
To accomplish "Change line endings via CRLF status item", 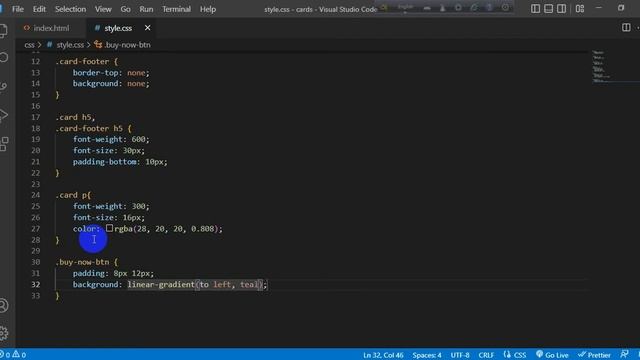I will coord(486,355).
